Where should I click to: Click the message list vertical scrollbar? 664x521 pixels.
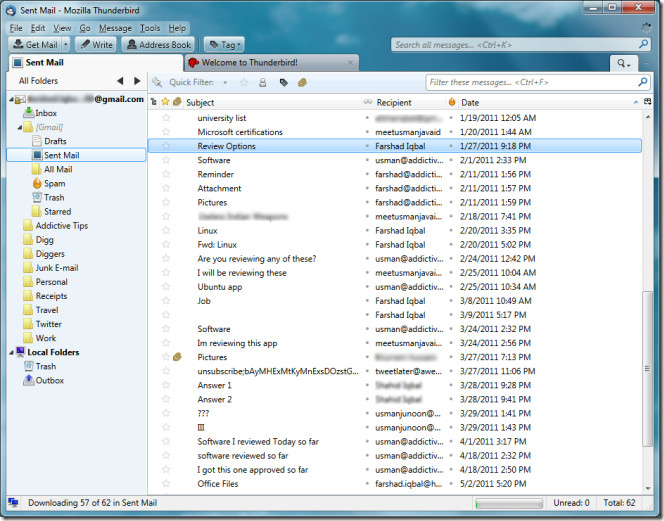[x=647, y=369]
